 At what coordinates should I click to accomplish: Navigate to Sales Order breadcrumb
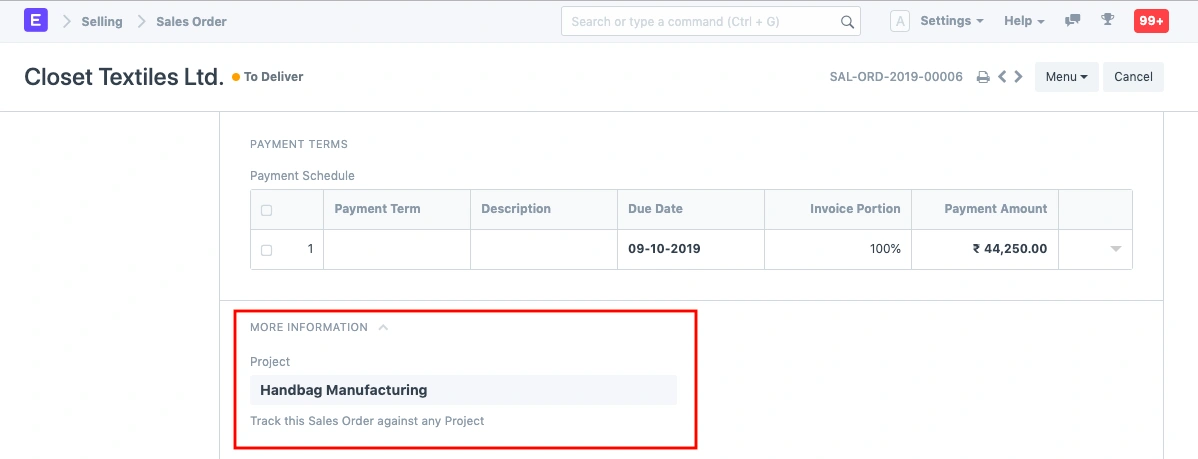pyautogui.click(x=191, y=21)
